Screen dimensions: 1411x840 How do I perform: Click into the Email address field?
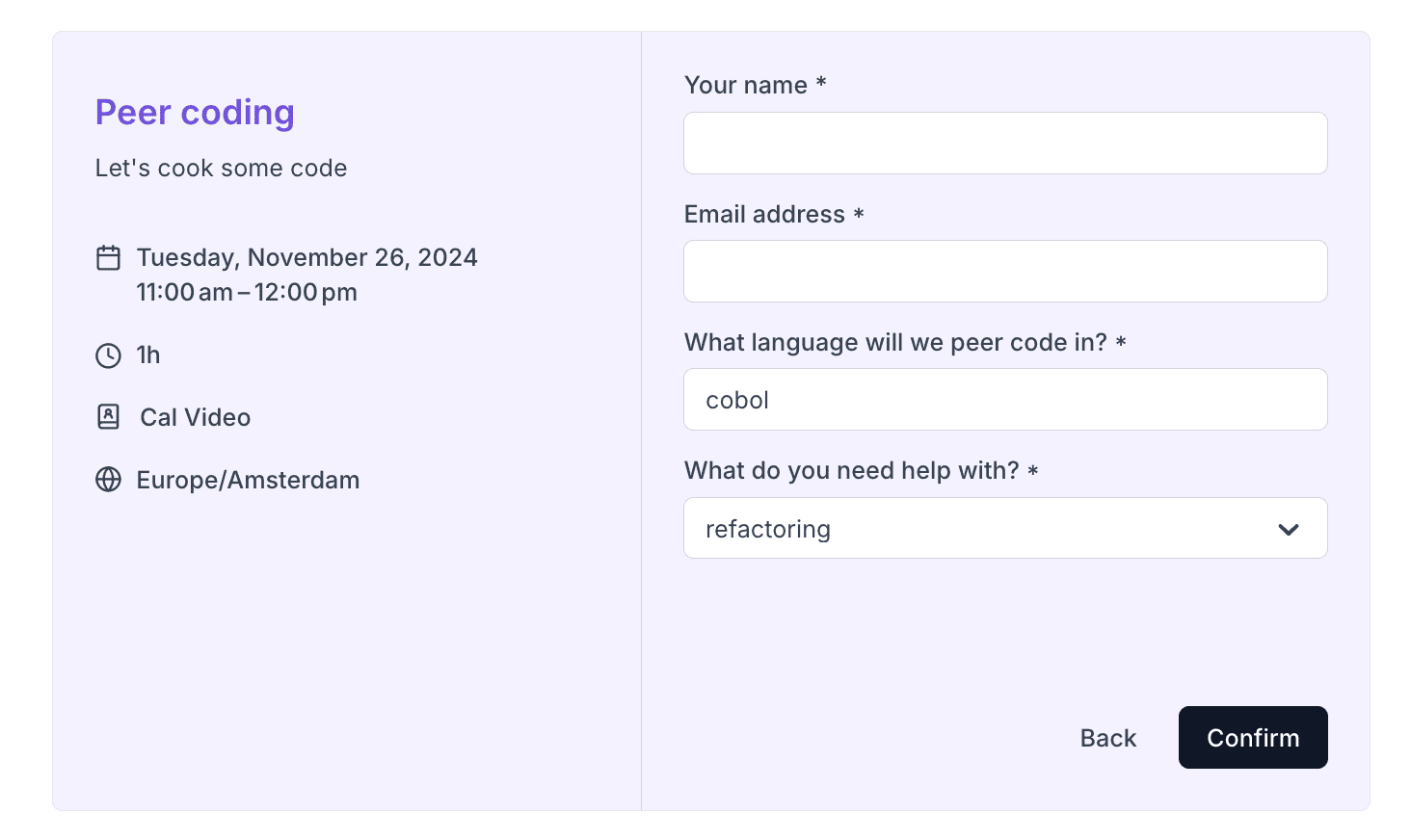[x=1005, y=272]
